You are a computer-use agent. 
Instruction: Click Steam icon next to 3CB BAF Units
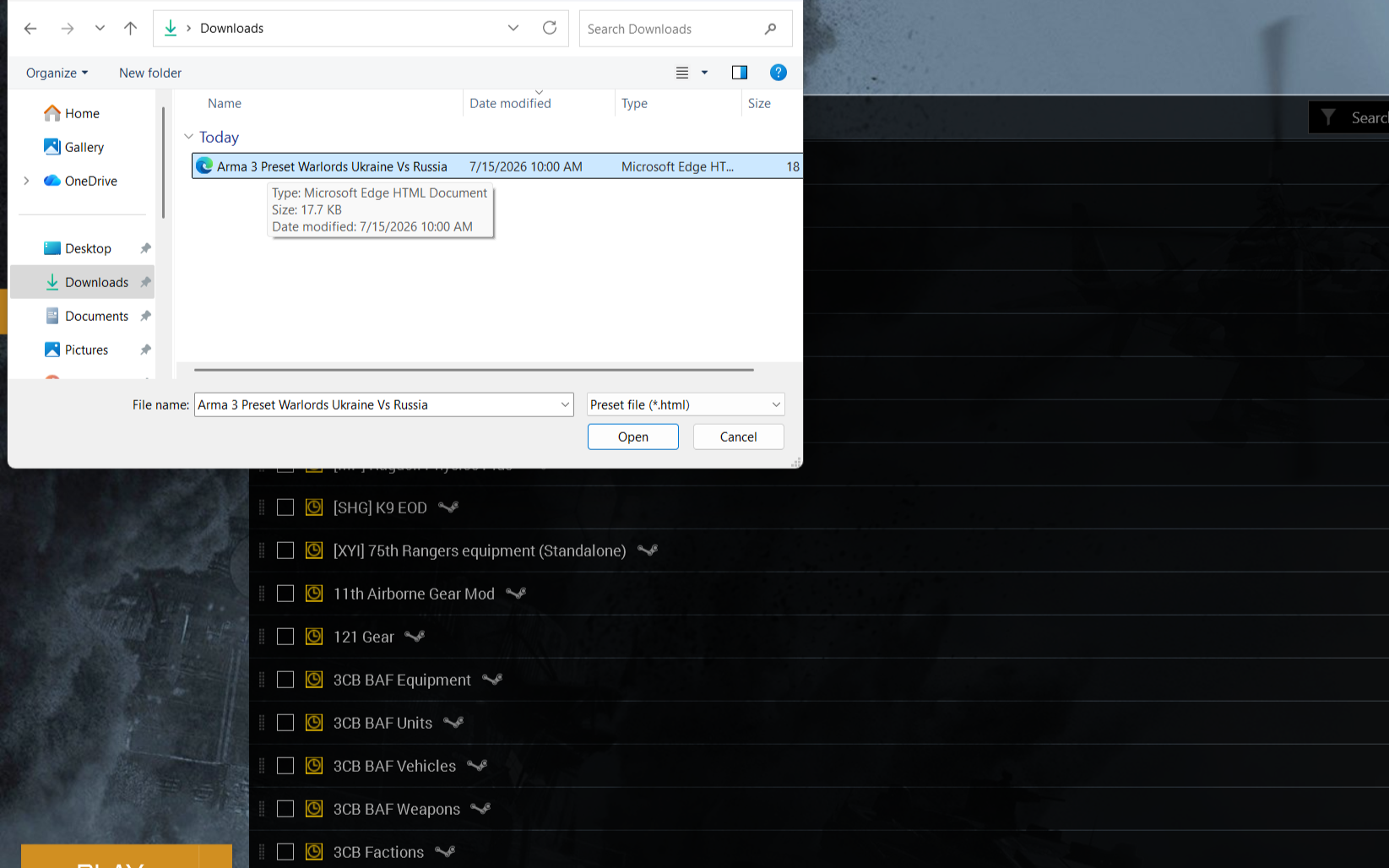click(x=453, y=722)
